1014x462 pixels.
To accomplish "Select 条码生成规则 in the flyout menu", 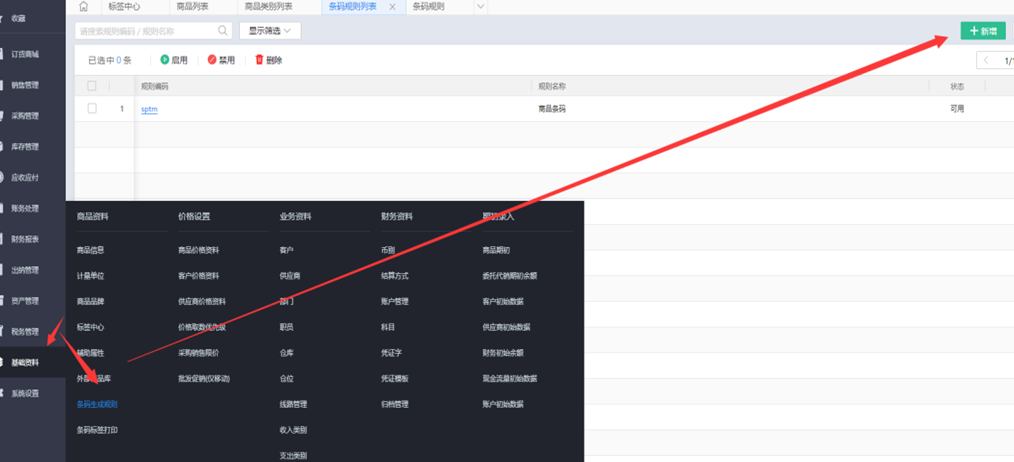I will 97,405.
